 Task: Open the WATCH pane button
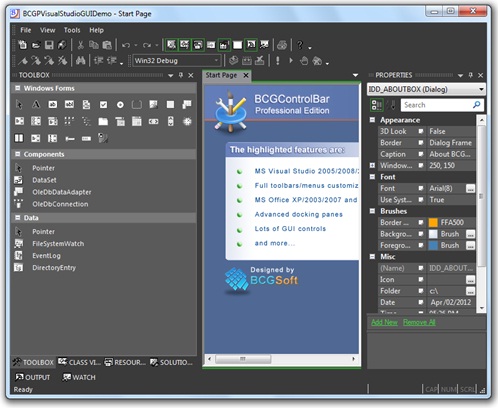pos(79,377)
